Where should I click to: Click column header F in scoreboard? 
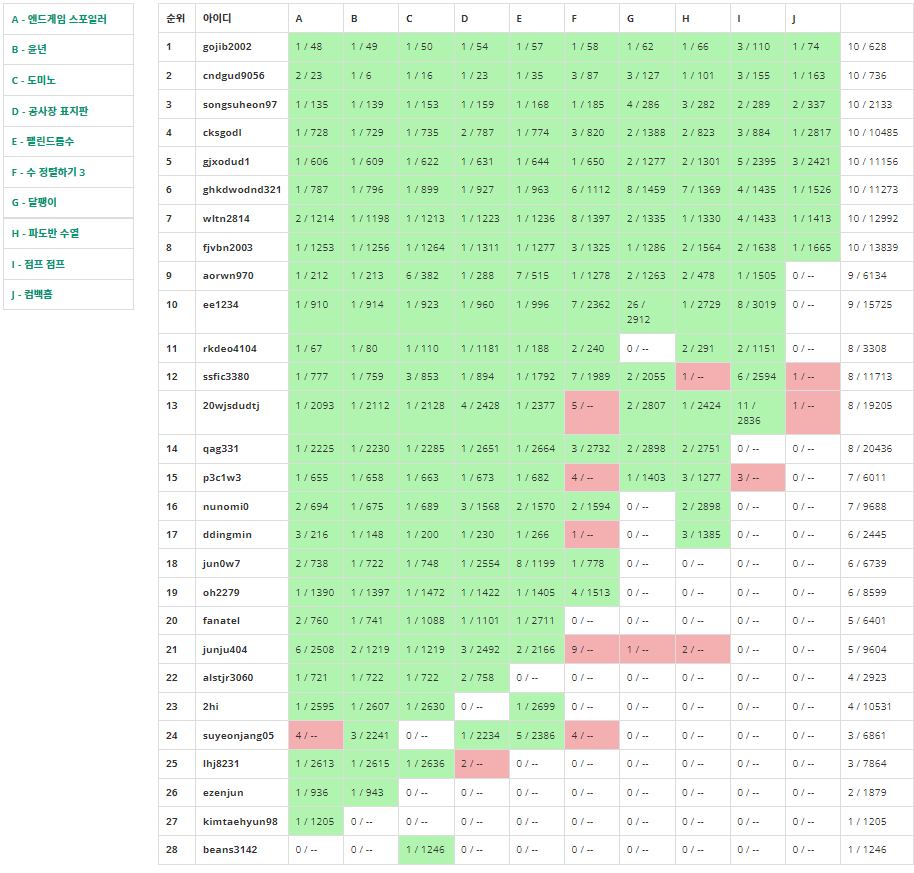[574, 19]
